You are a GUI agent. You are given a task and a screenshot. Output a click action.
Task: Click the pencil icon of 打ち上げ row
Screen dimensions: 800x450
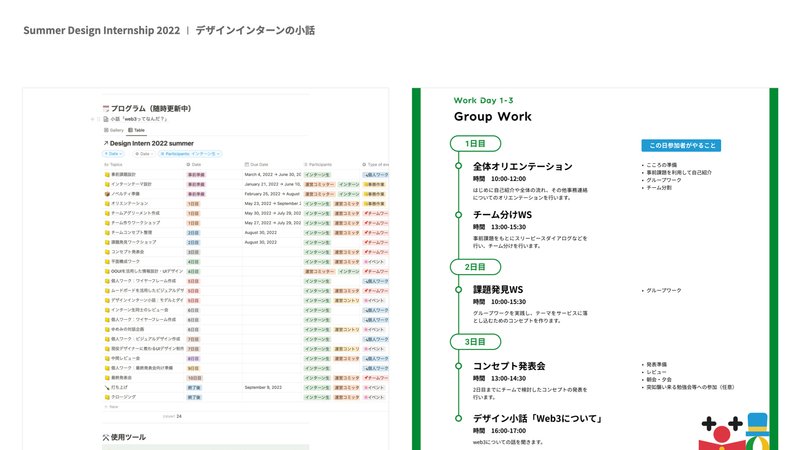[x=107, y=388]
